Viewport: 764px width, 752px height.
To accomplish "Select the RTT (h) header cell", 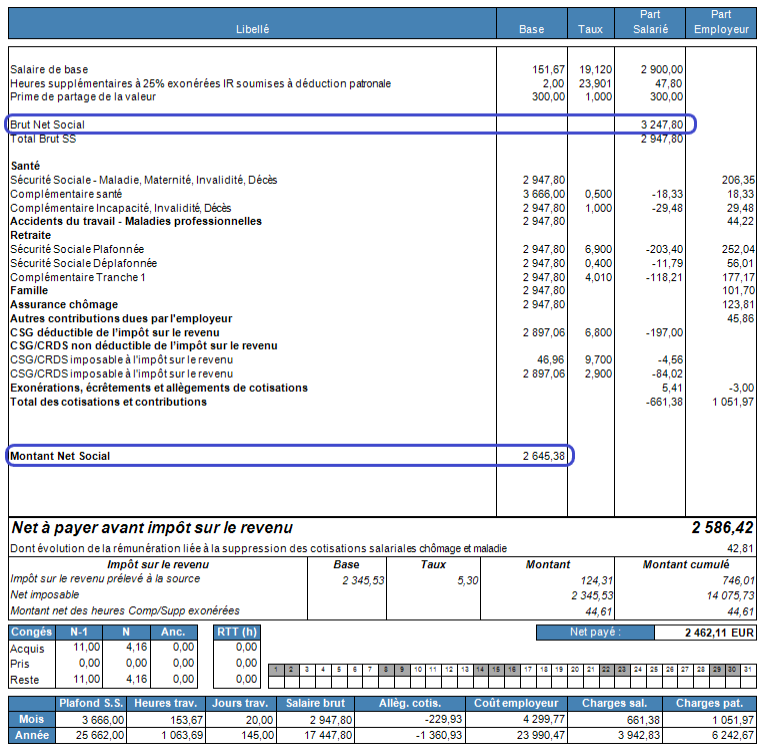I will [237, 632].
